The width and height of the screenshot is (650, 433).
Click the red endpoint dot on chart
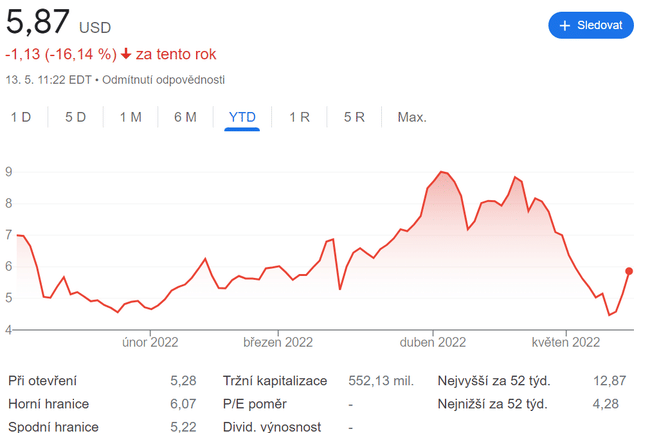click(x=629, y=271)
